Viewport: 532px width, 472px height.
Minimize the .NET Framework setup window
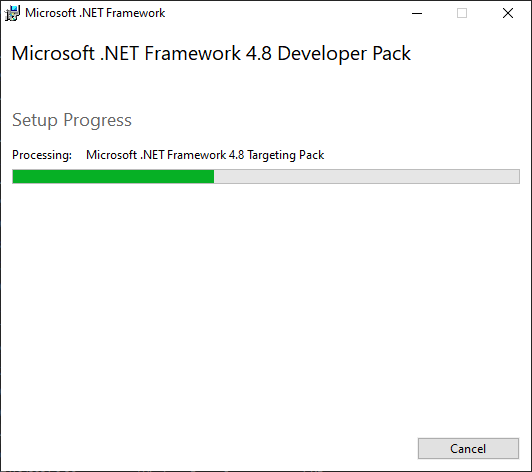click(x=417, y=13)
